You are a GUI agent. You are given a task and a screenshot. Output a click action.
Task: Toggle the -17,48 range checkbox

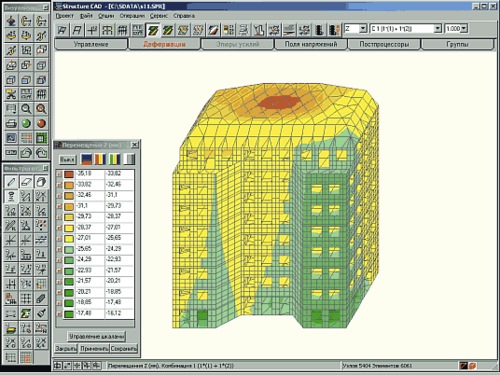59,314
